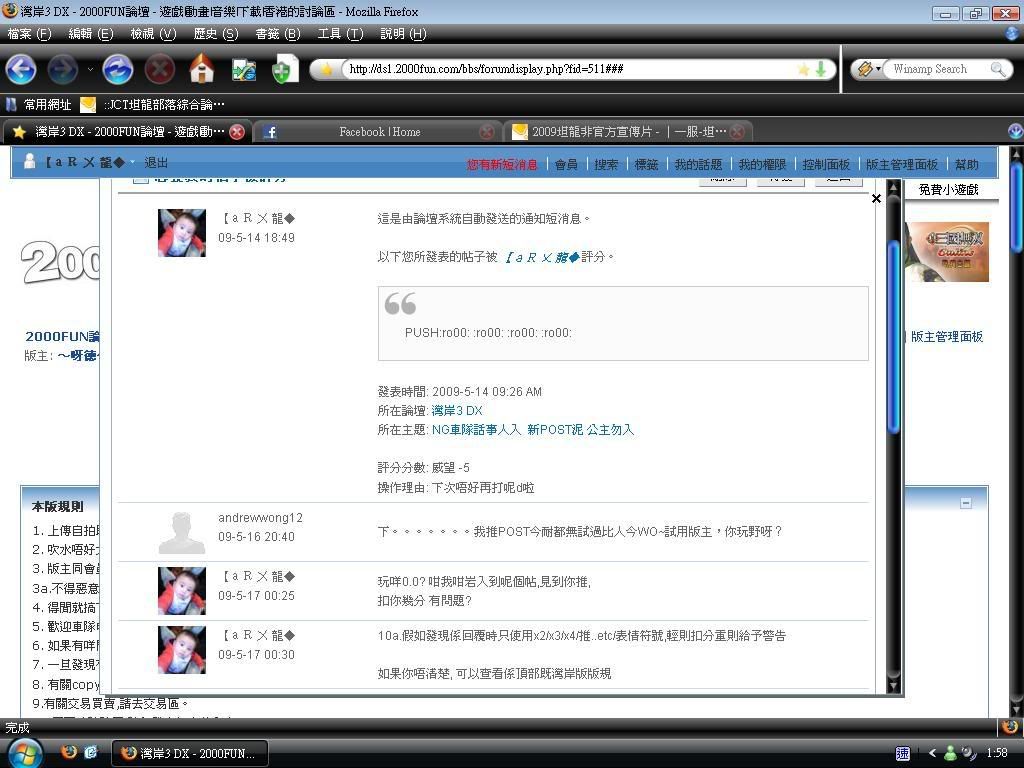Click the Windows Start orb
Viewport: 1024px width, 768px height.
coord(23,752)
